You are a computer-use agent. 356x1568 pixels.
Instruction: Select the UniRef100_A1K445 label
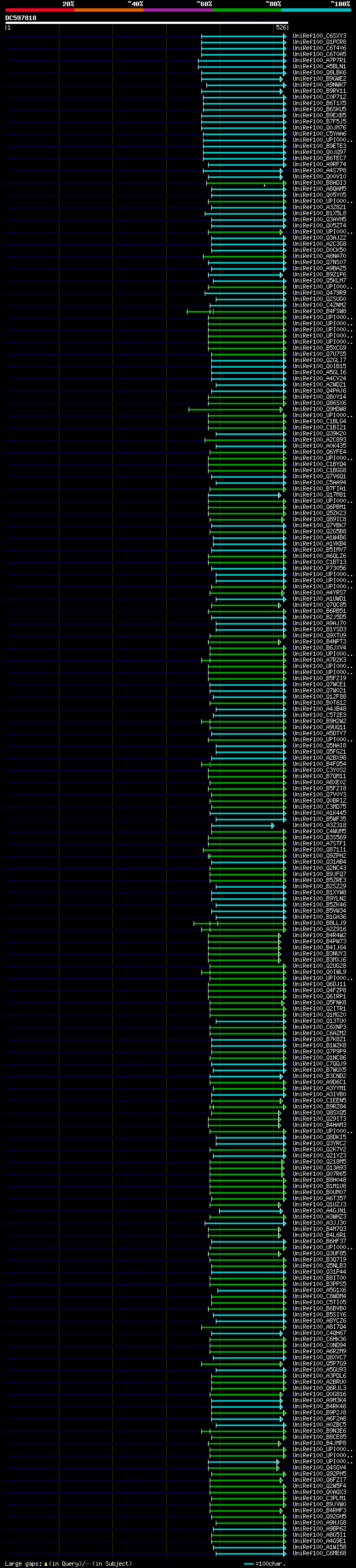tap(319, 813)
